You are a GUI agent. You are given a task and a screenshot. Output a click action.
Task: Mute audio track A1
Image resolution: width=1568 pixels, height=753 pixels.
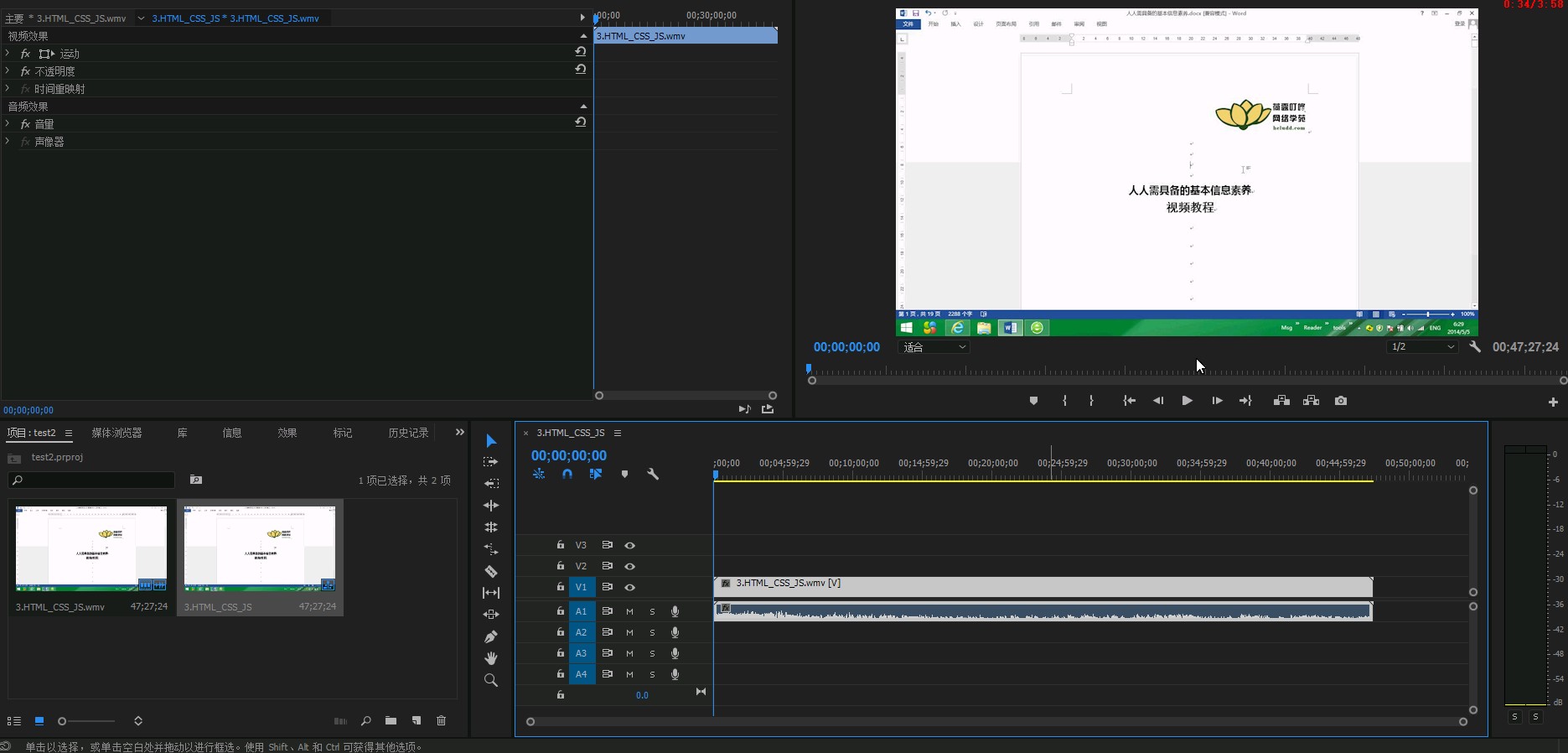[629, 611]
